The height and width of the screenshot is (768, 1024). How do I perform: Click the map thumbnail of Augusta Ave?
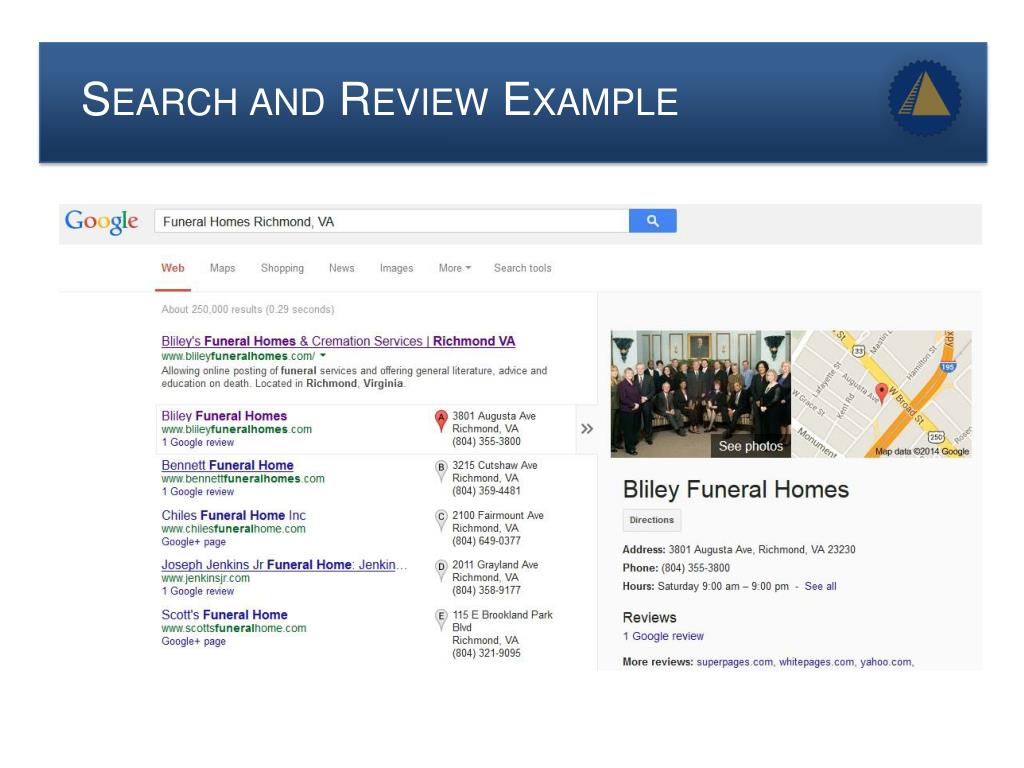[882, 394]
